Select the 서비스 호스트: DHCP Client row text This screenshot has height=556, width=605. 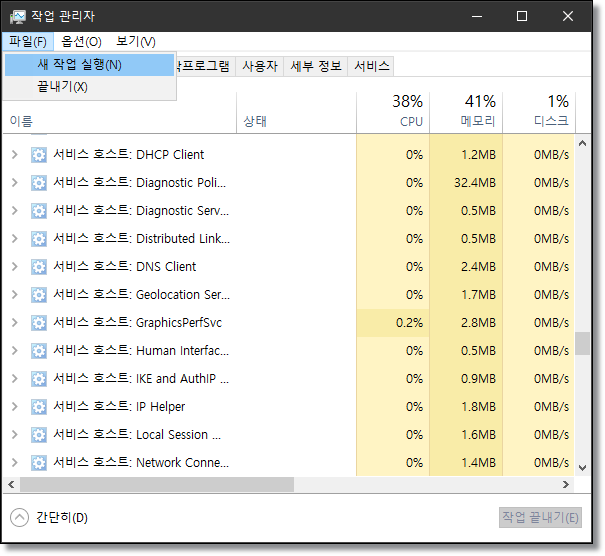pyautogui.click(x=129, y=155)
